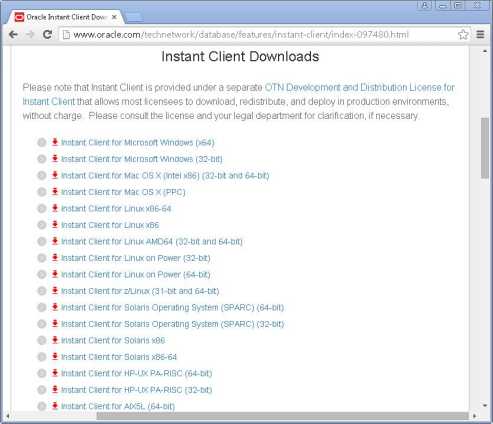The image size is (493, 424).
Task: Open Instant Client for Mac OS X (PPC) link
Action: point(123,192)
